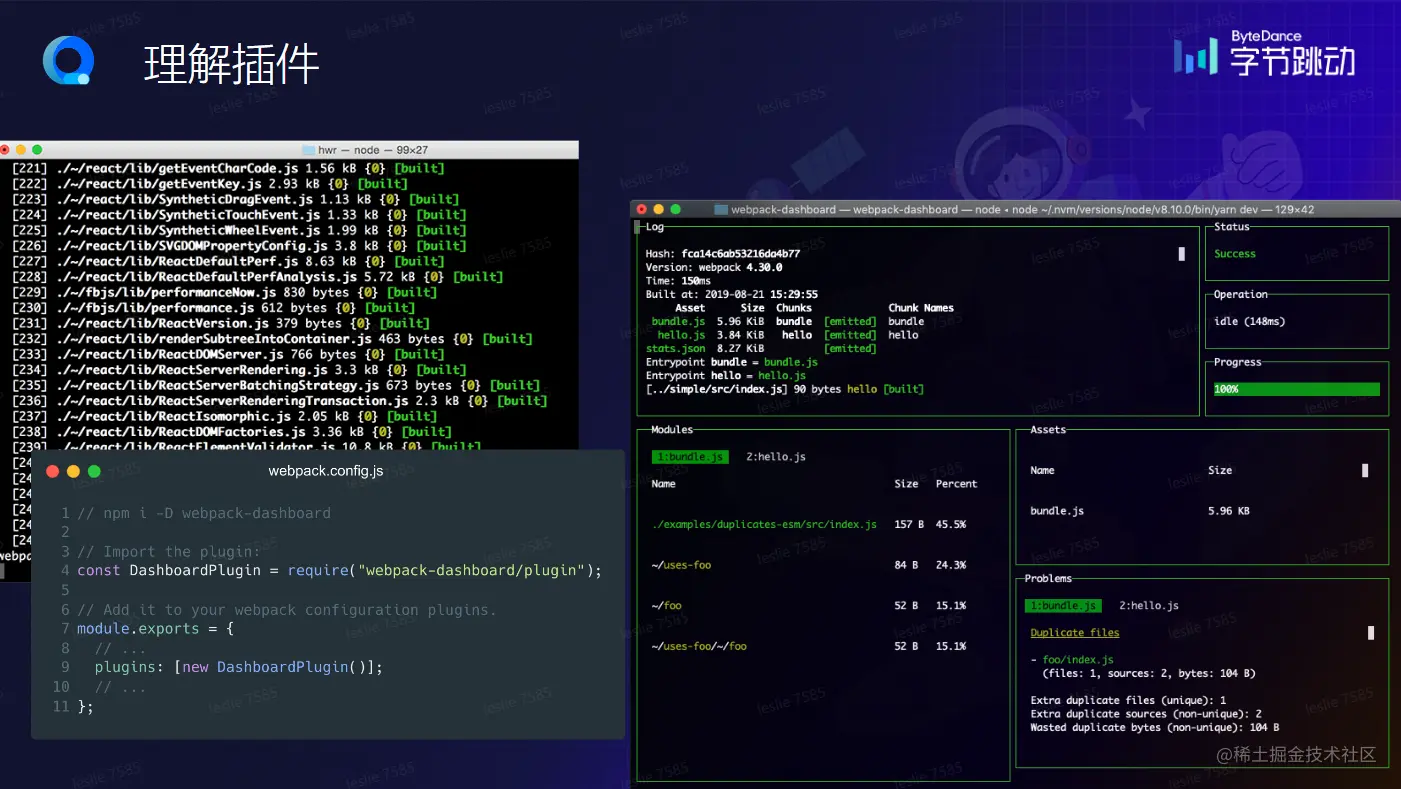Close the webpack-dashboard terminal window
Viewport: 1401px width, 789px height.
(x=641, y=209)
